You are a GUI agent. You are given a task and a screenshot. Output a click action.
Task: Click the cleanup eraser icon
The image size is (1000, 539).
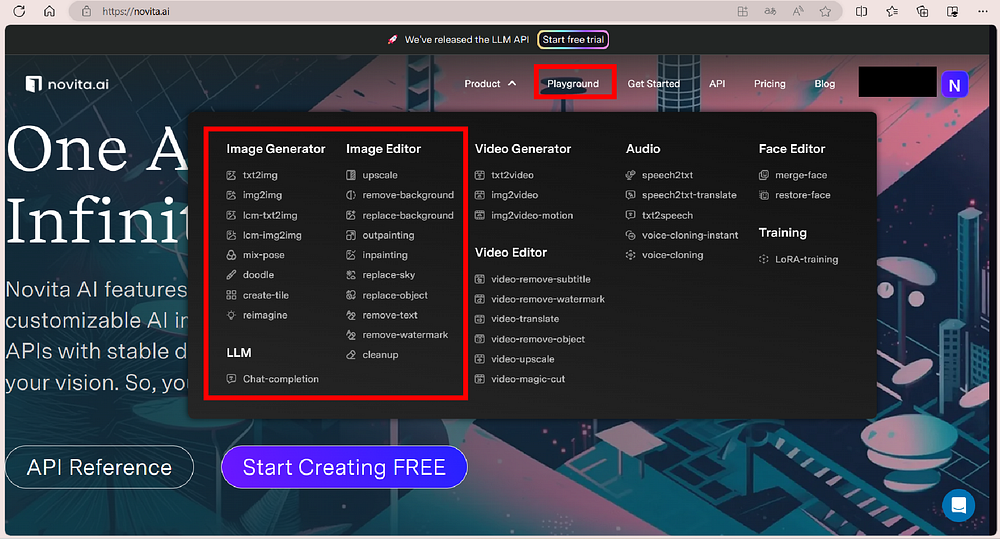pos(351,355)
